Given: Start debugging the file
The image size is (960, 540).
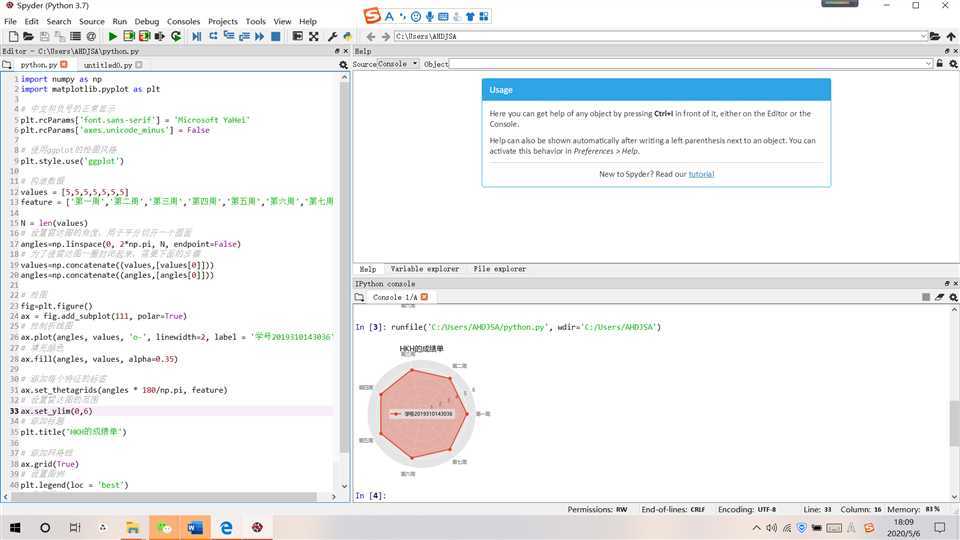Looking at the screenshot, I should [x=197, y=37].
